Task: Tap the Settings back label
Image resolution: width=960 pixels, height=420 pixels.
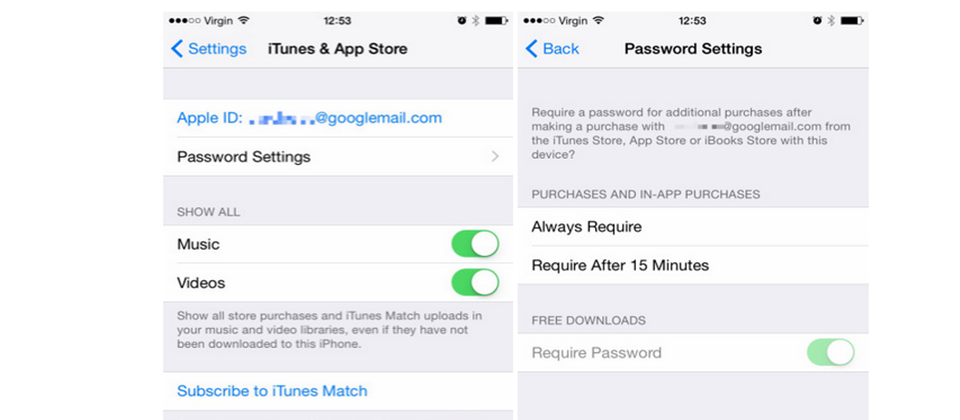Action: [x=217, y=49]
